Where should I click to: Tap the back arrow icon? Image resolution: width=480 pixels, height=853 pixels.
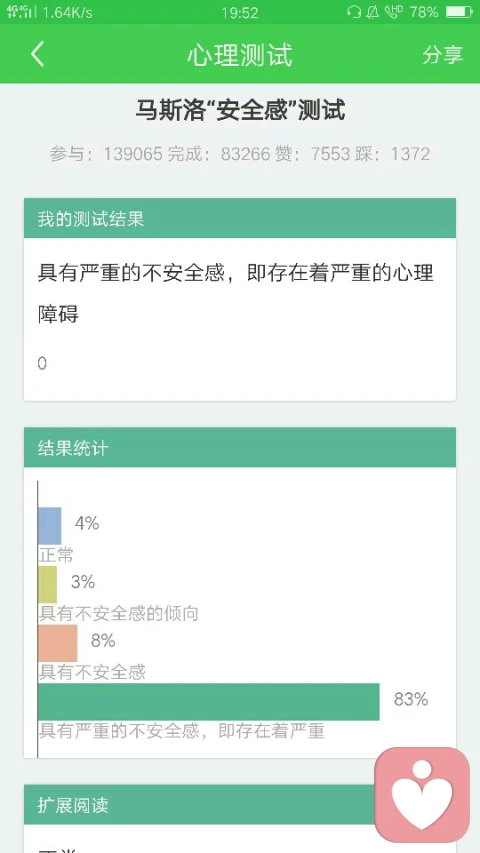(x=37, y=54)
